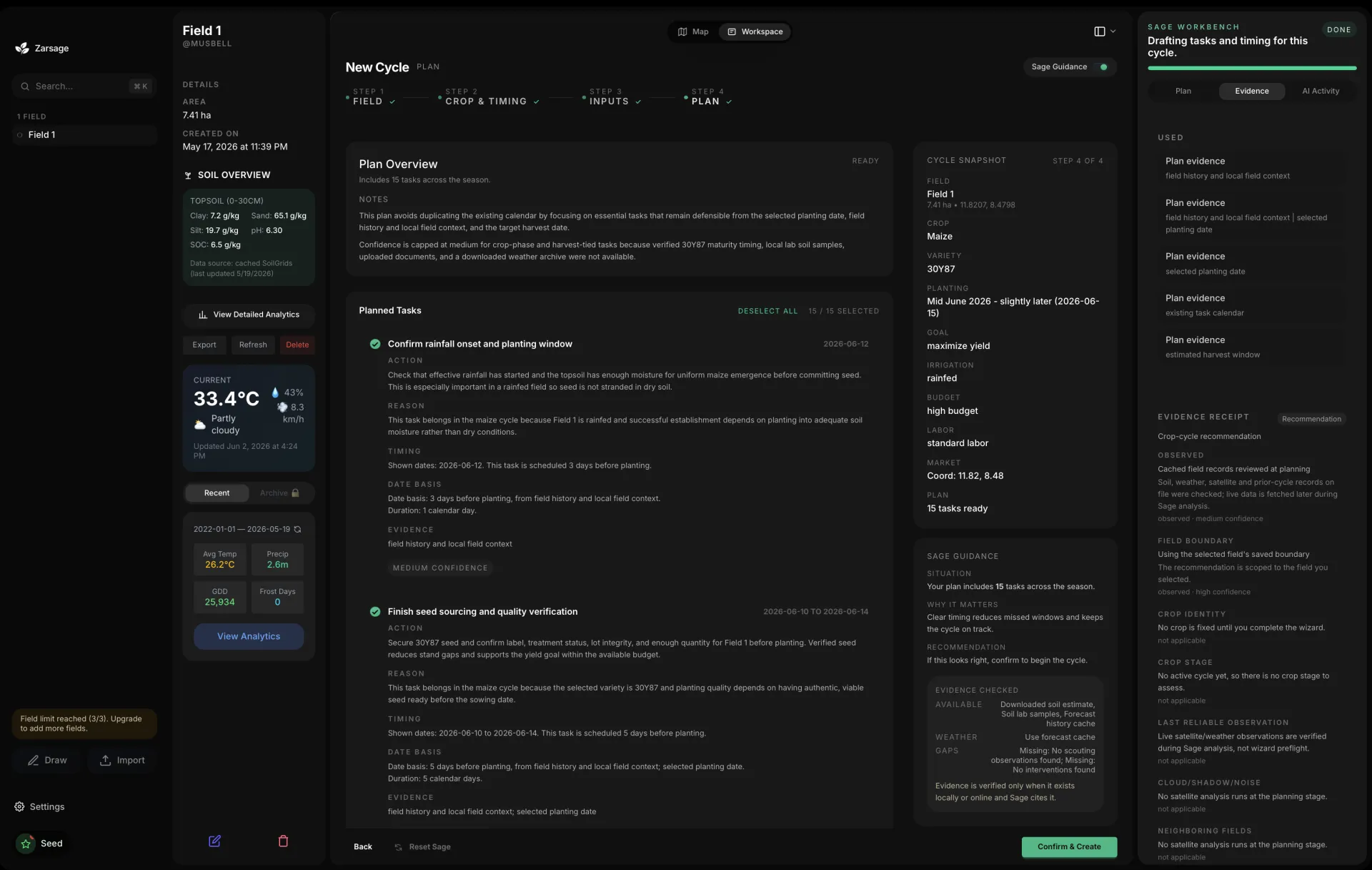Screen dimensions: 1372x870
Task: Open the panel layout dropdown
Action: click(x=1105, y=31)
